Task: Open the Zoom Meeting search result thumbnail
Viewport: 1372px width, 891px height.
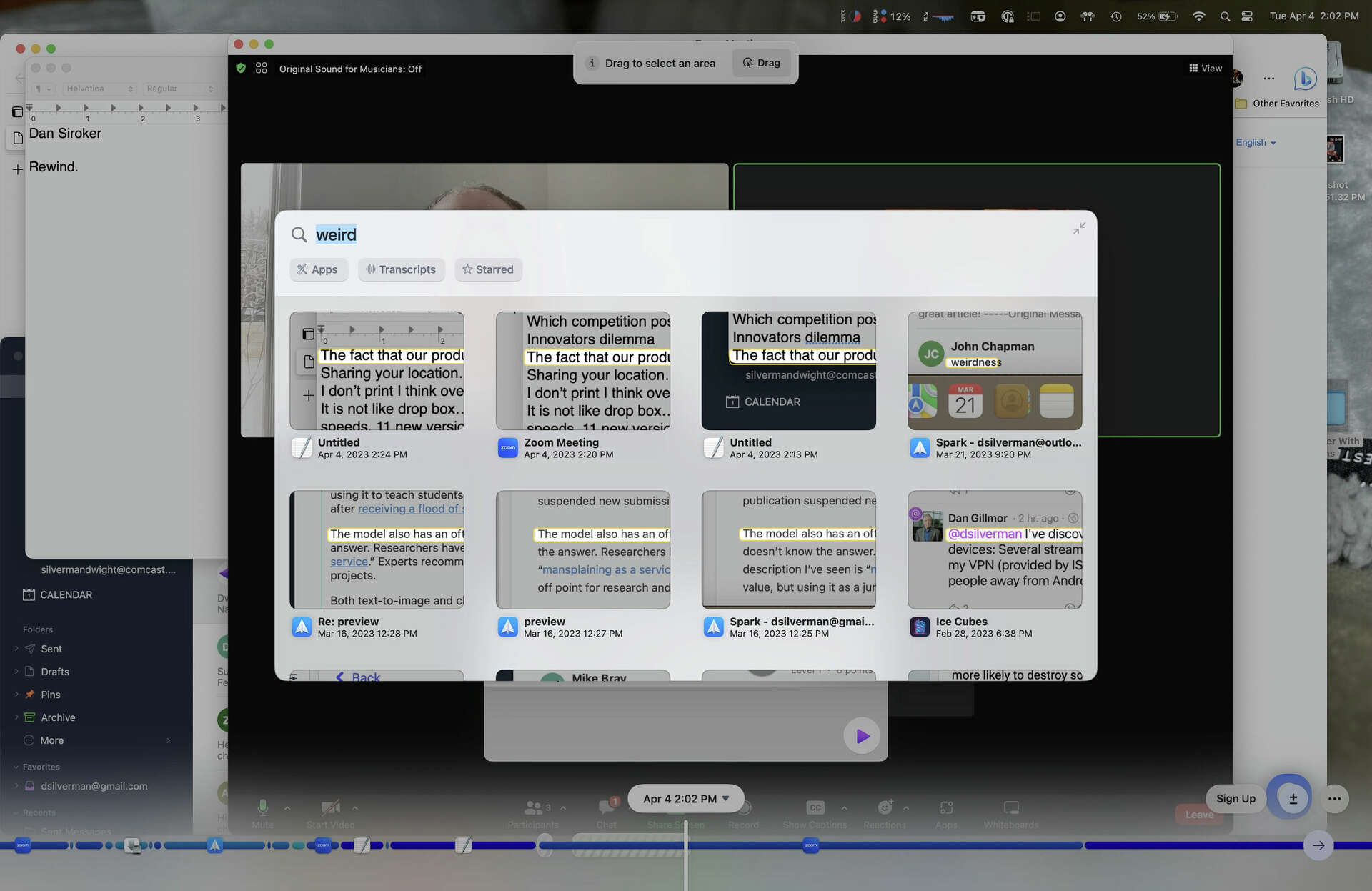Action: coord(582,370)
